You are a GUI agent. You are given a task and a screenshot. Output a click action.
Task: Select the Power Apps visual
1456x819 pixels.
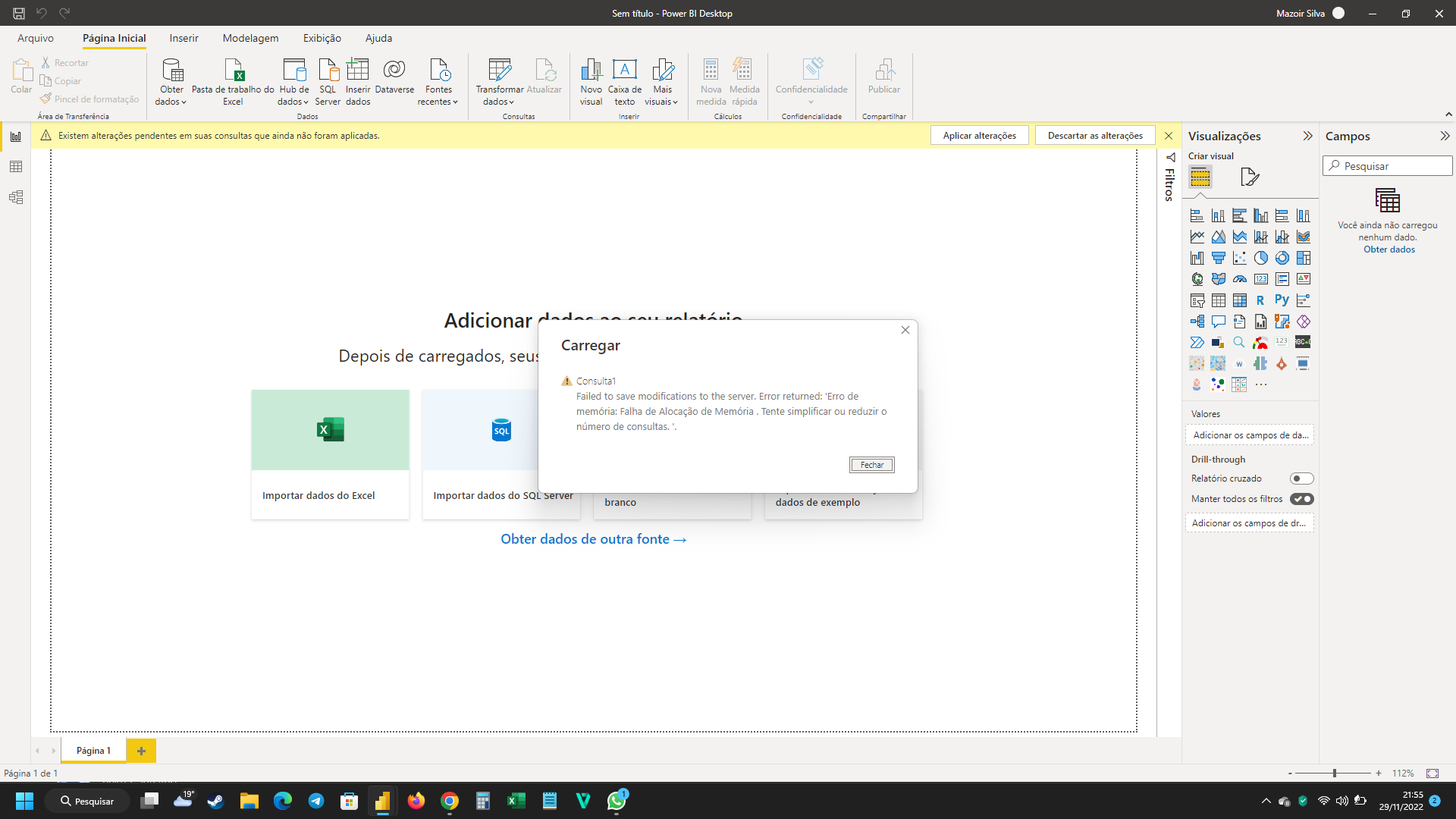click(x=1303, y=322)
